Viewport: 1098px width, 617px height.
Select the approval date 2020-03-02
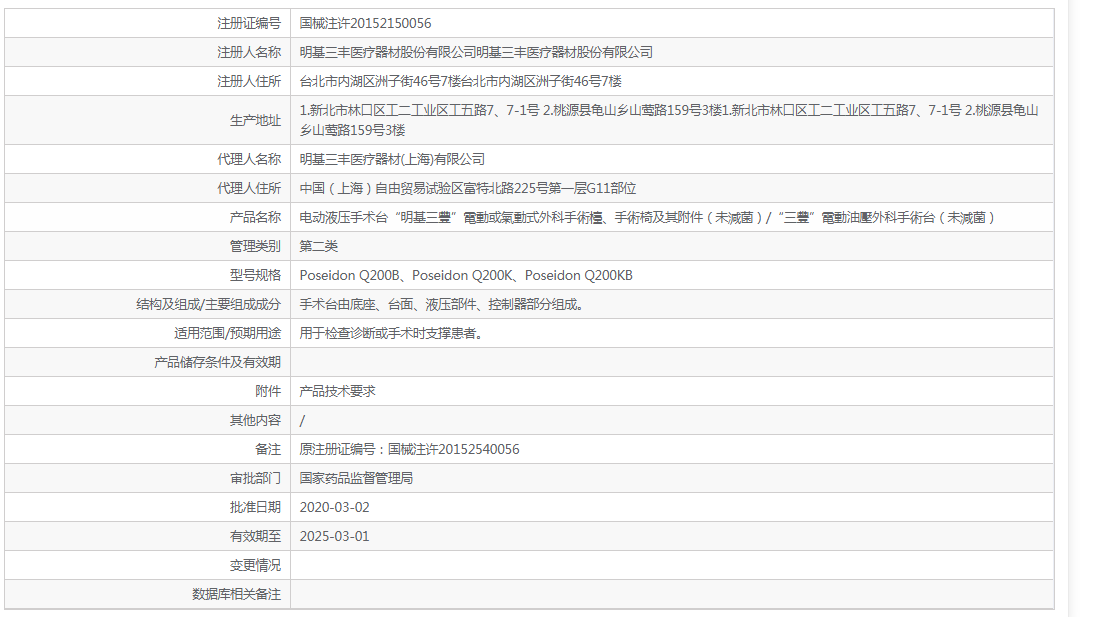(335, 507)
